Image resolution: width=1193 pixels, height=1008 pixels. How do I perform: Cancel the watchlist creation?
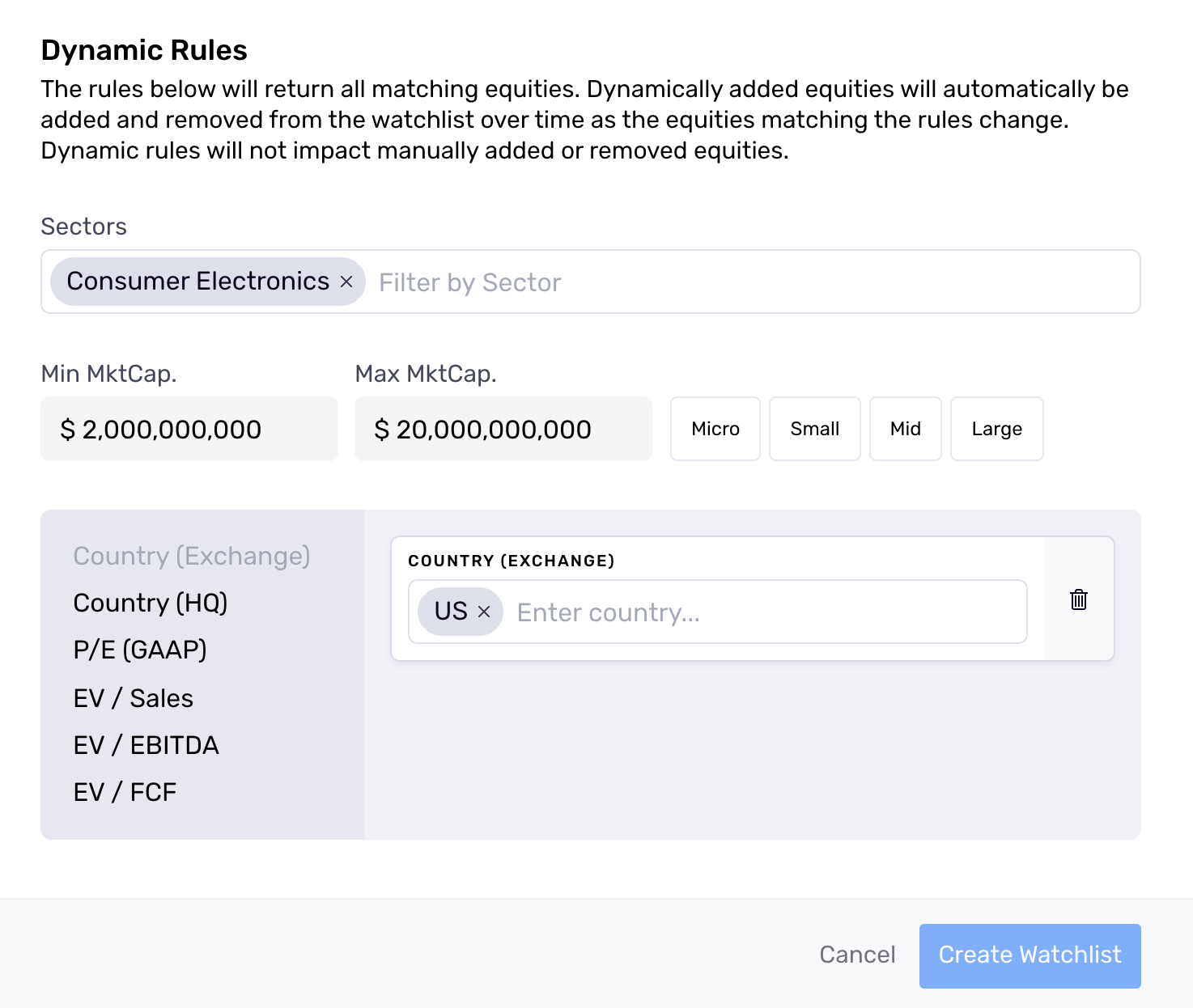pos(857,955)
